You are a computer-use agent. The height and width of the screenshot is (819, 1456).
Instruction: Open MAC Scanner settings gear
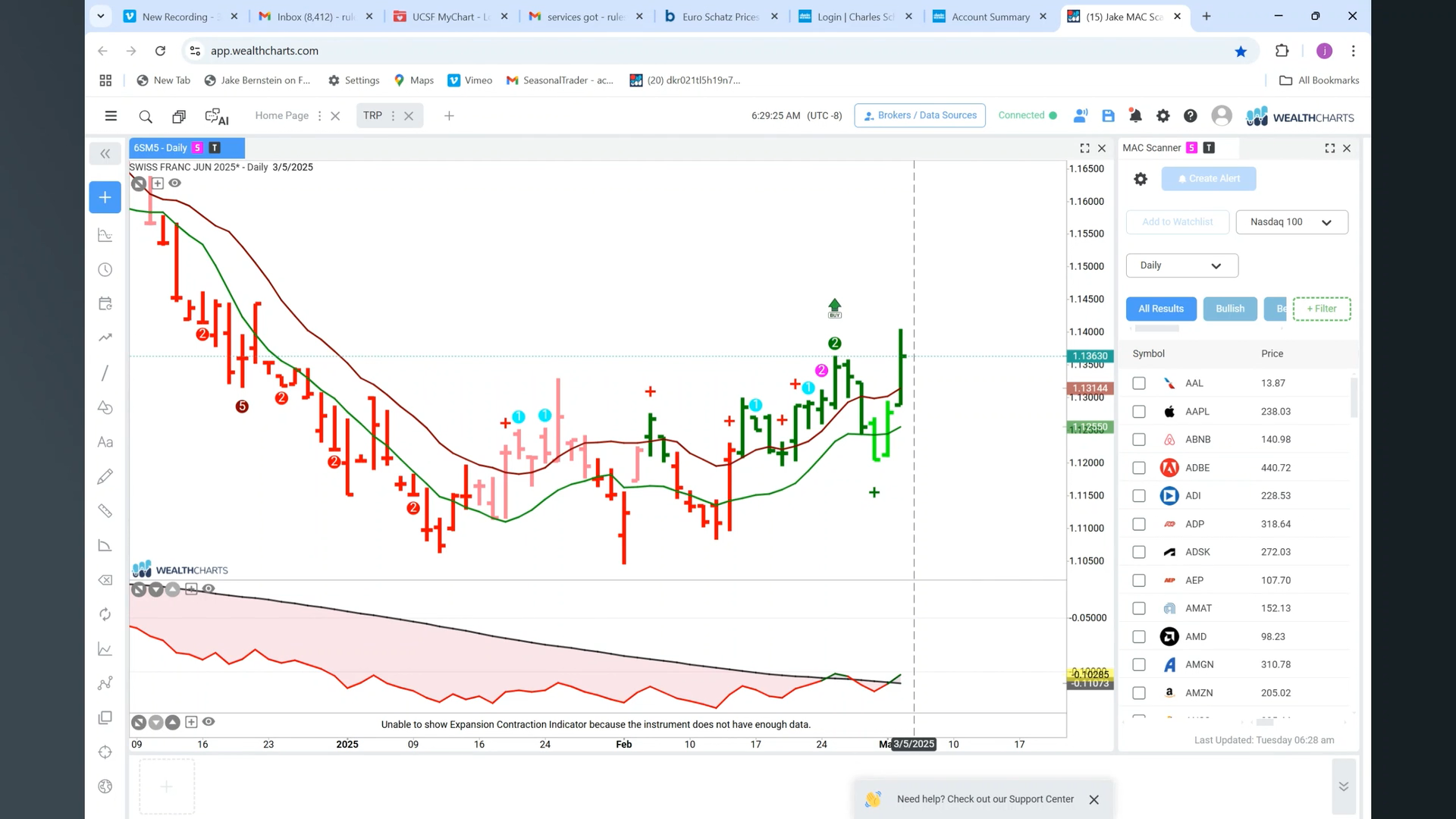tap(1141, 179)
